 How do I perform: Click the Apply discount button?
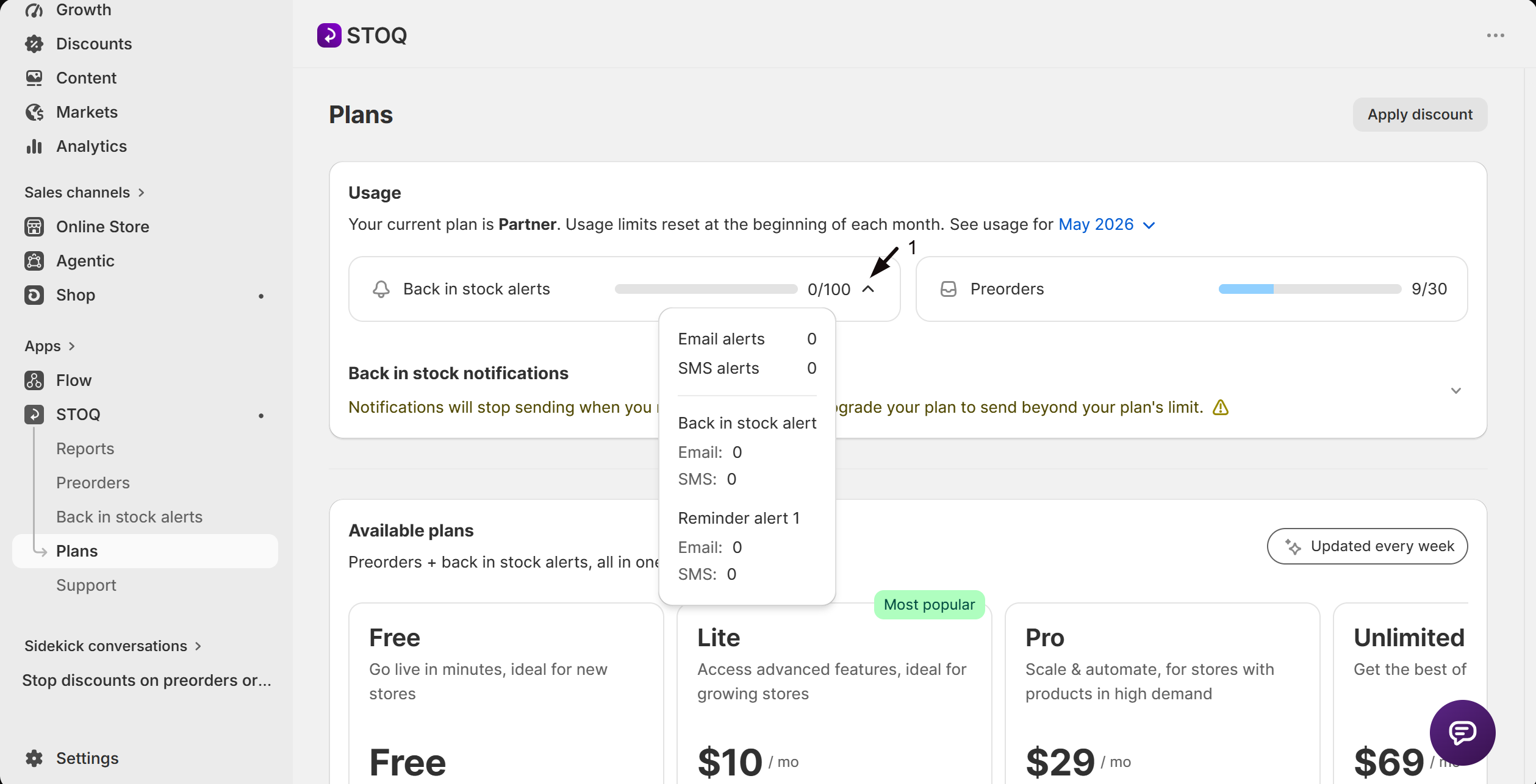pos(1419,115)
